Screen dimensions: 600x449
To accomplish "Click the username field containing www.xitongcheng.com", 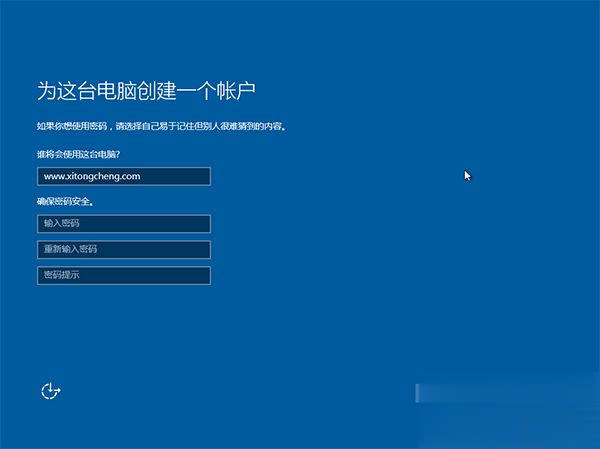I will 123,176.
